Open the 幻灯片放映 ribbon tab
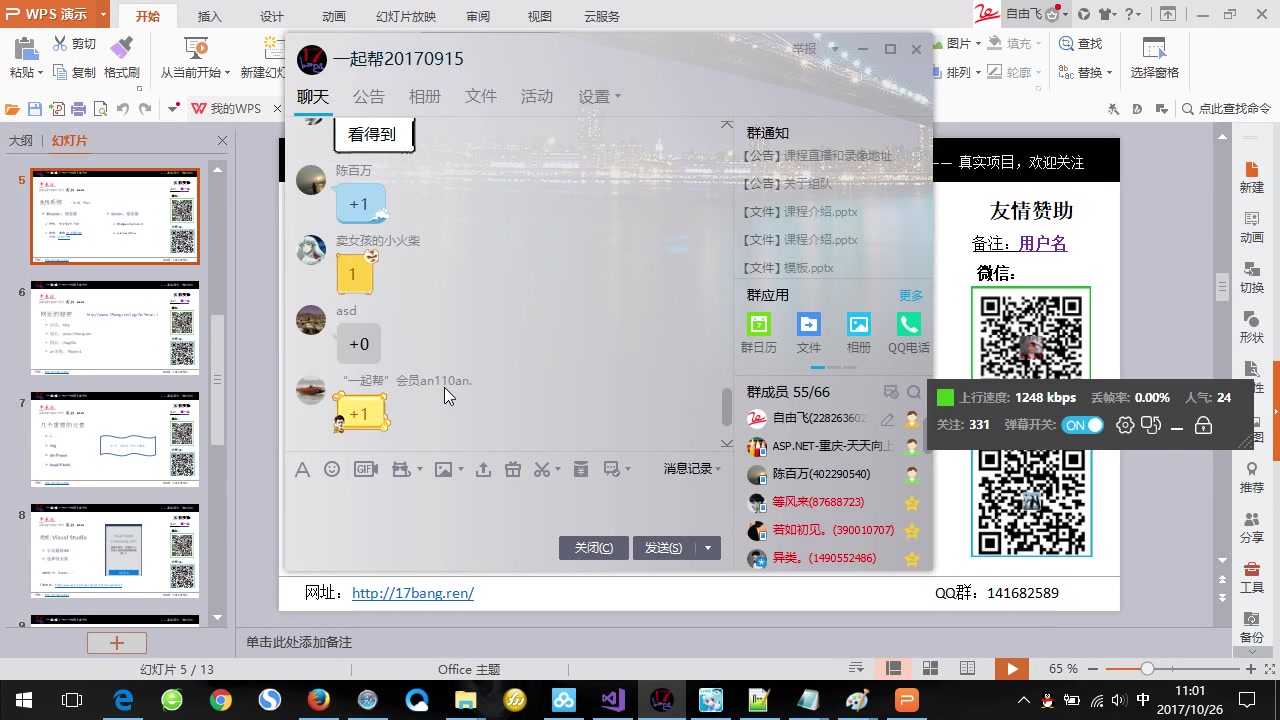The width and height of the screenshot is (1280, 720). point(406,16)
